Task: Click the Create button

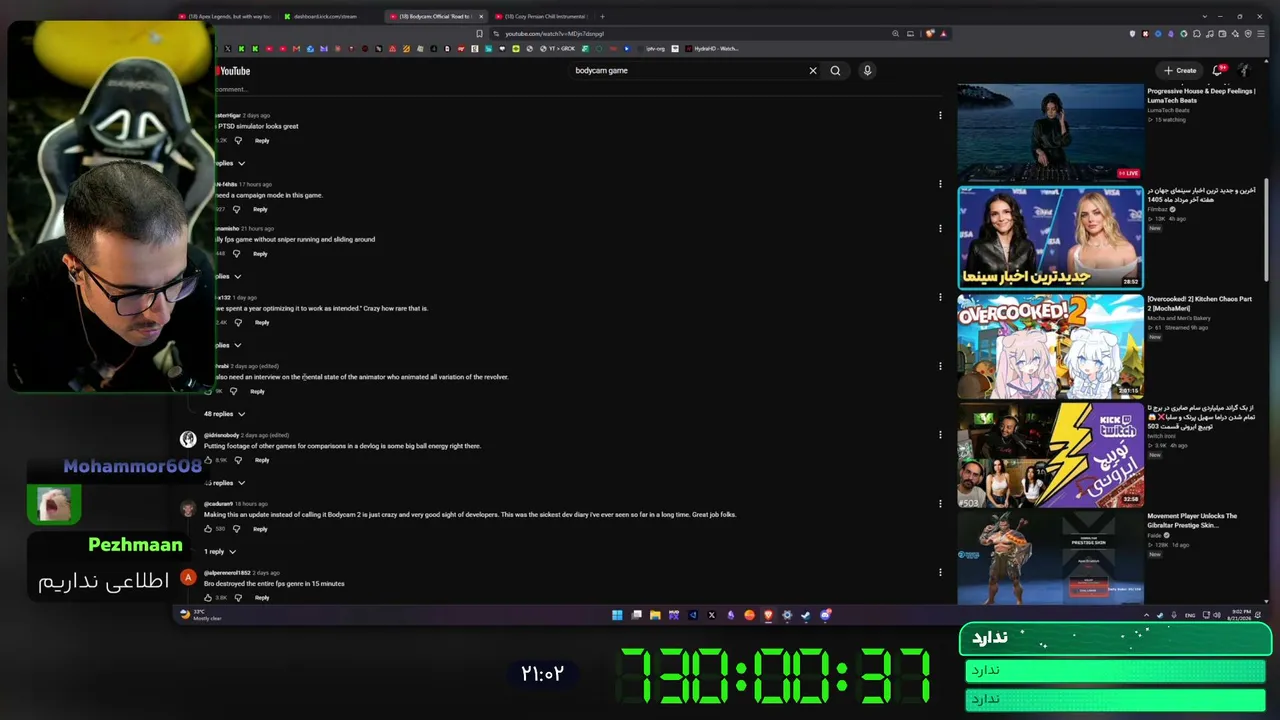Action: (1180, 71)
